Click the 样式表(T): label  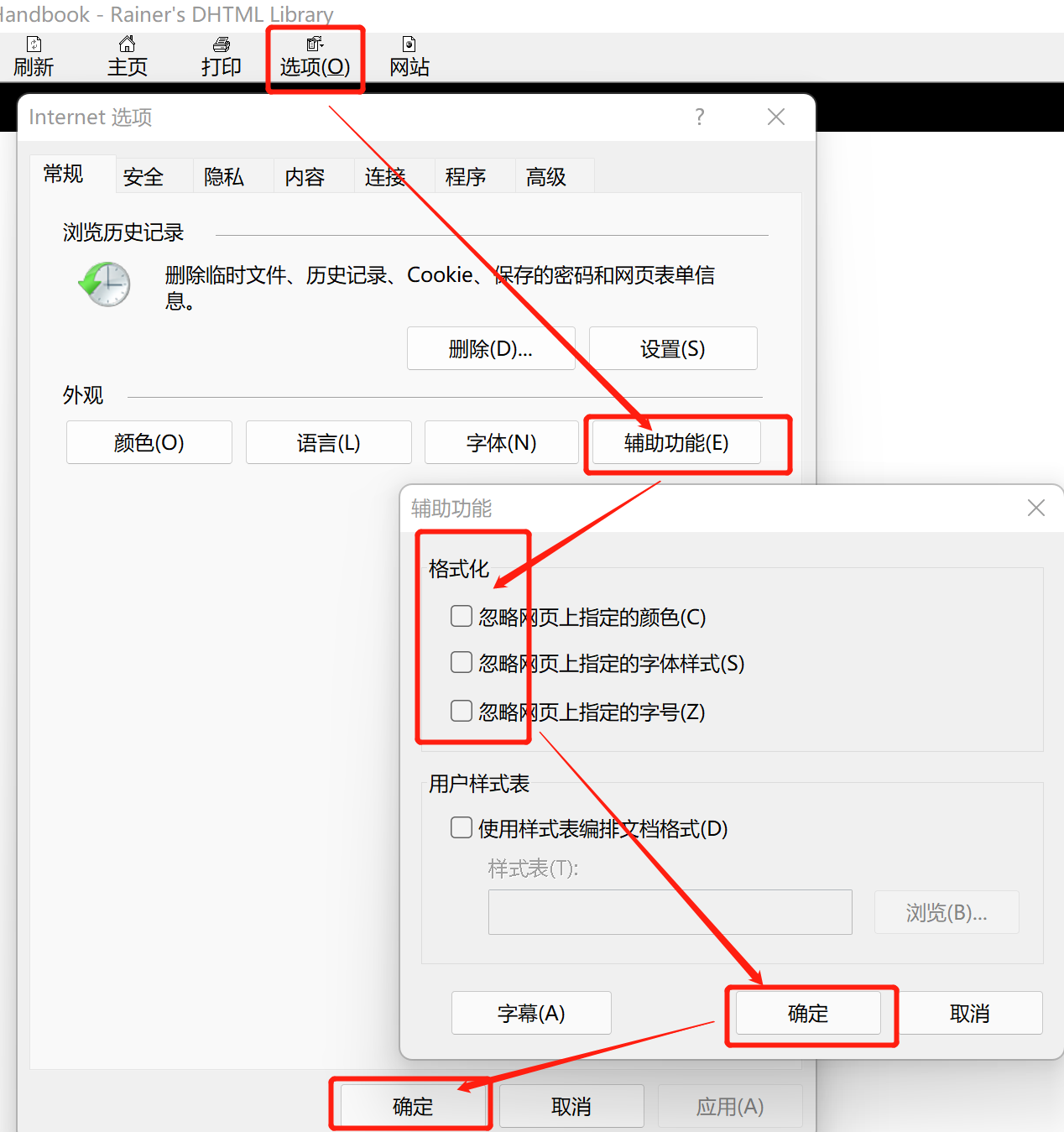534,868
